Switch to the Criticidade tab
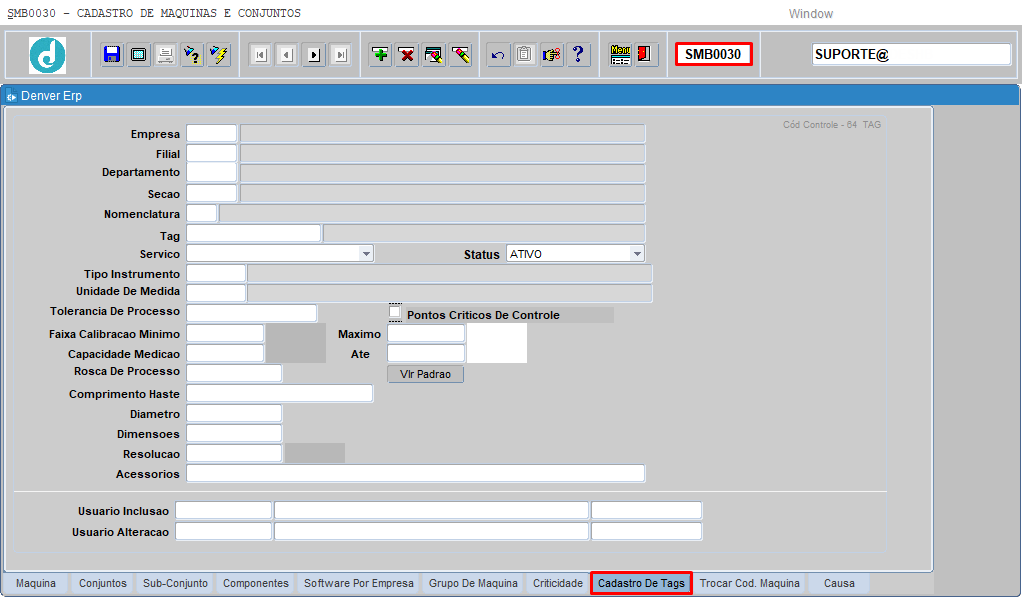This screenshot has width=1022, height=598. [x=558, y=583]
